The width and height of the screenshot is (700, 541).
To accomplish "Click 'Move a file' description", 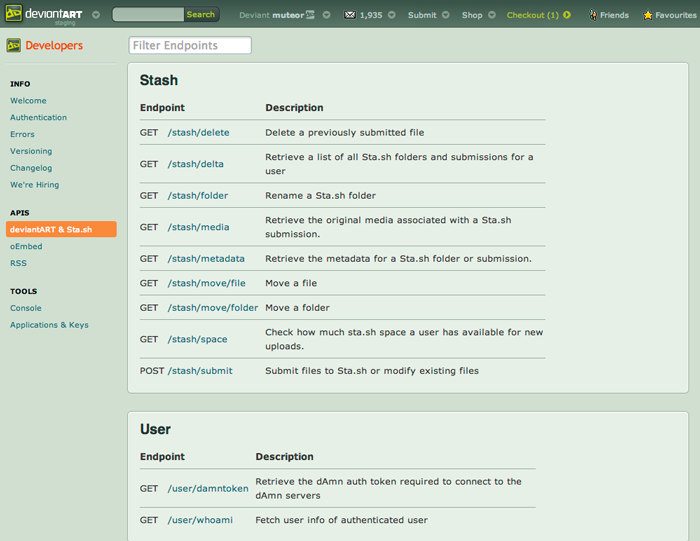I will pyautogui.click(x=291, y=283).
